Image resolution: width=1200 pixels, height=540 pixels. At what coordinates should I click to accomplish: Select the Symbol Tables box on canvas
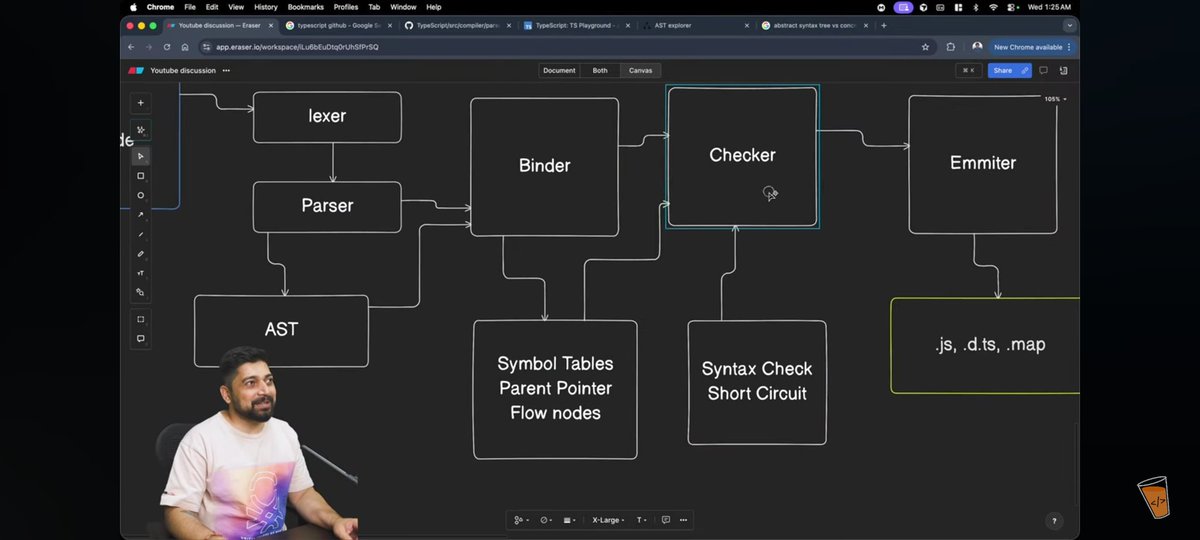[555, 389]
